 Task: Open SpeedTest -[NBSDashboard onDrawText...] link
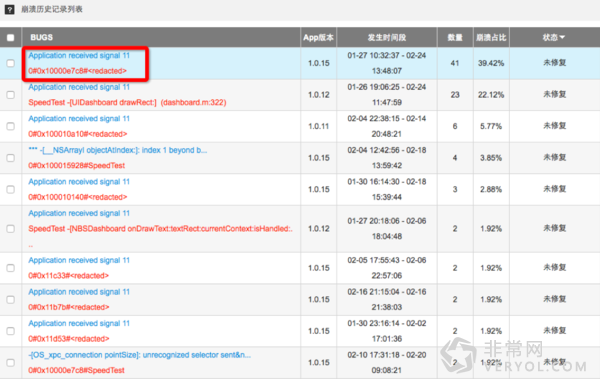pos(161,229)
